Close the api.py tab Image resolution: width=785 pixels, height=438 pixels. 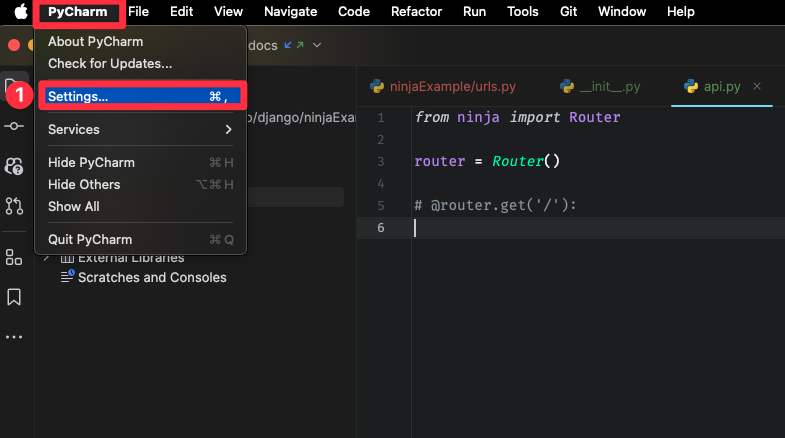[757, 86]
